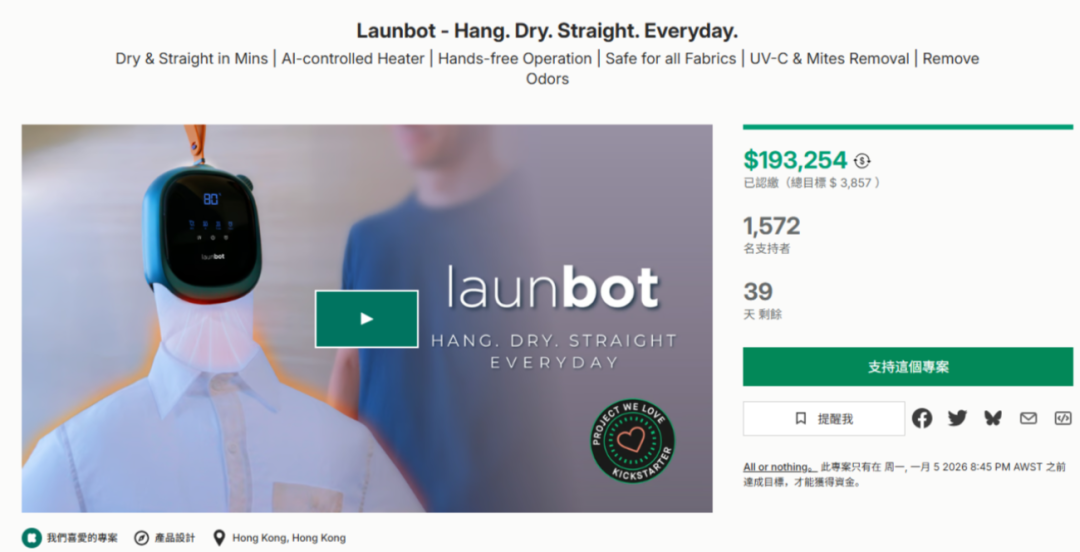The image size is (1080, 552).
Task: Click the green Kickstarter 'Projects We Love' icon
Action: pos(32,538)
